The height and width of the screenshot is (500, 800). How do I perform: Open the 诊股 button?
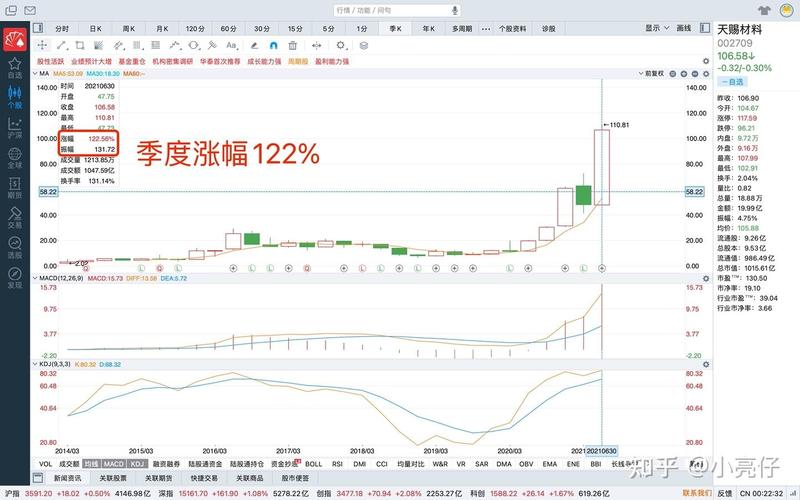coord(548,29)
